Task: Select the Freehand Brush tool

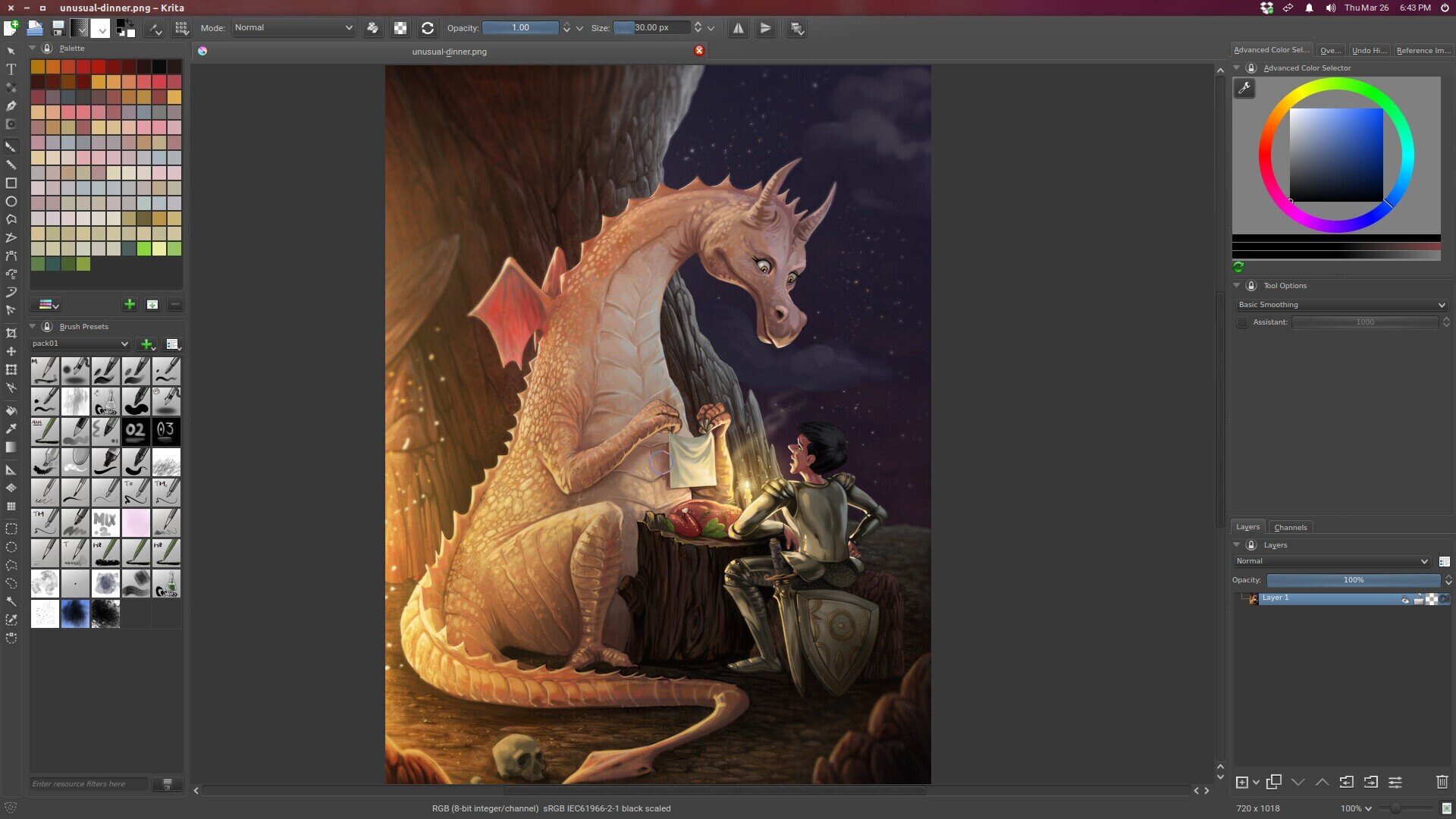Action: click(x=11, y=147)
